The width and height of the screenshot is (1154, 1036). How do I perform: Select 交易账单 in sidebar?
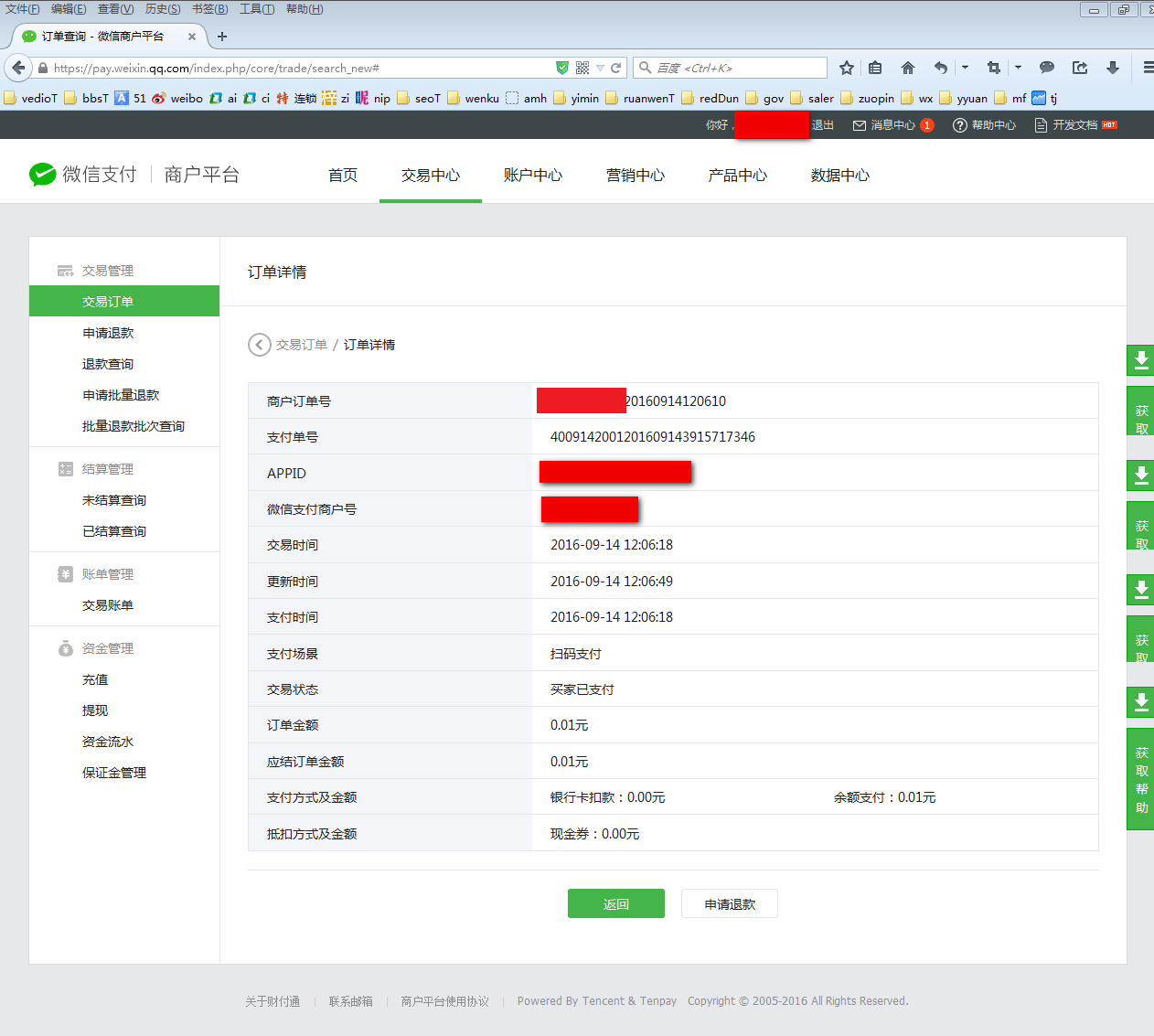(x=108, y=605)
